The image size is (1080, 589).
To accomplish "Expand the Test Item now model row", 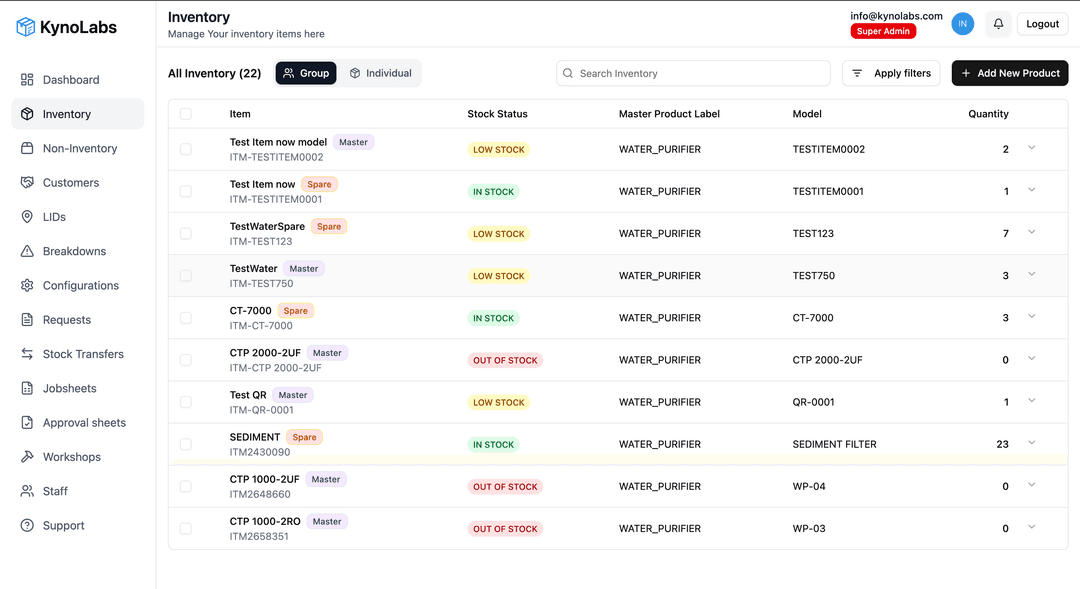I will (x=1032, y=148).
